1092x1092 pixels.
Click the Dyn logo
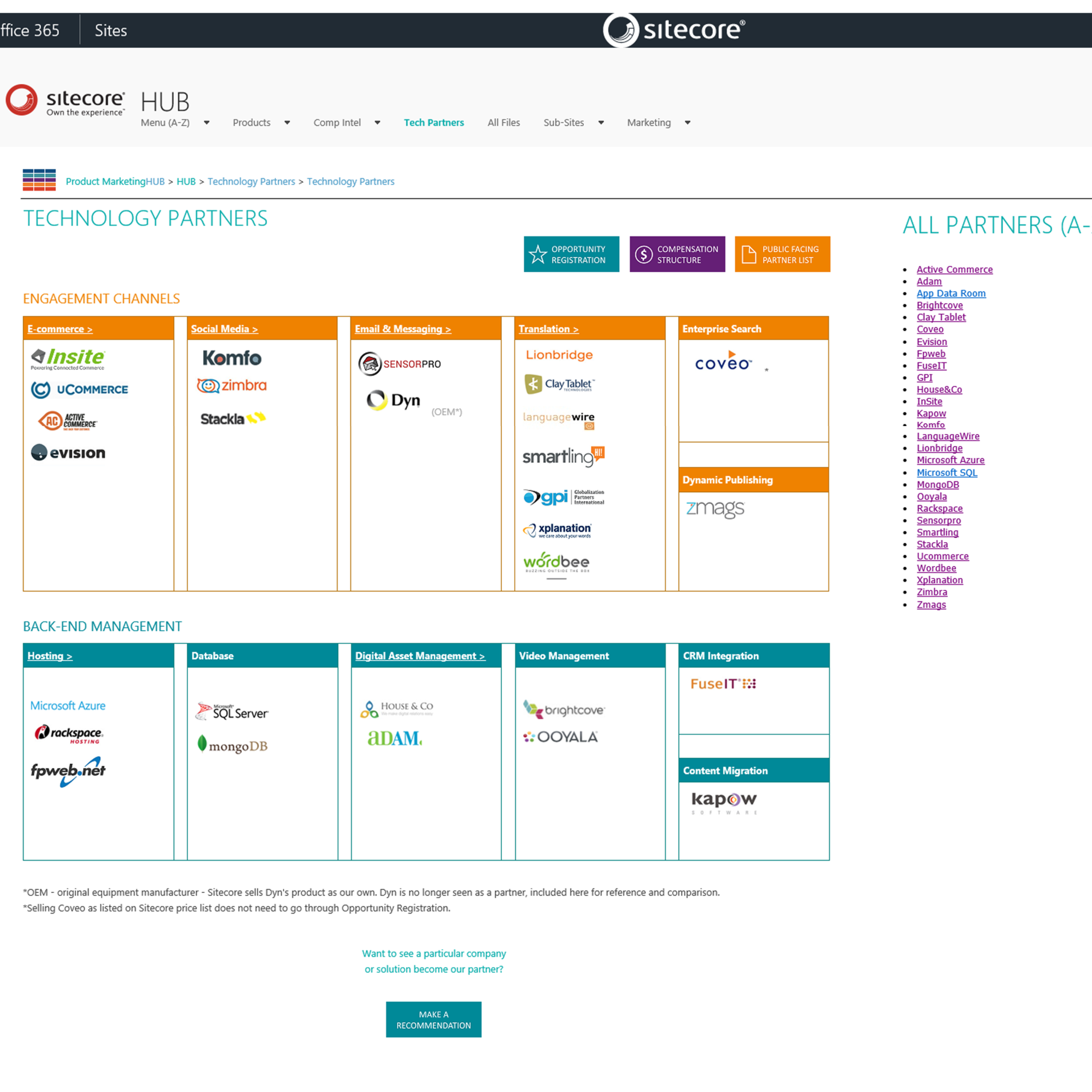[393, 400]
